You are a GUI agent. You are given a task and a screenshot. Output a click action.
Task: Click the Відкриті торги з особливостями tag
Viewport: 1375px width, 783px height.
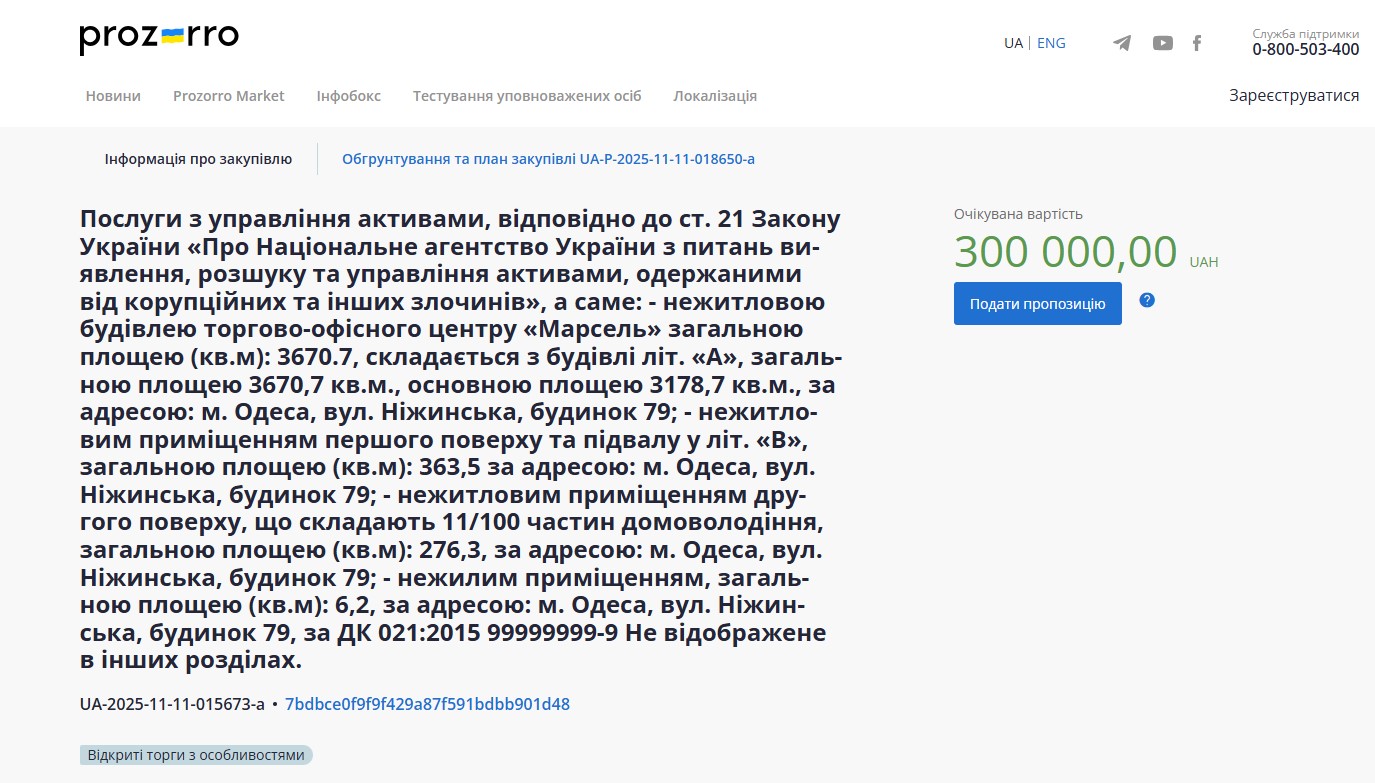(196, 755)
